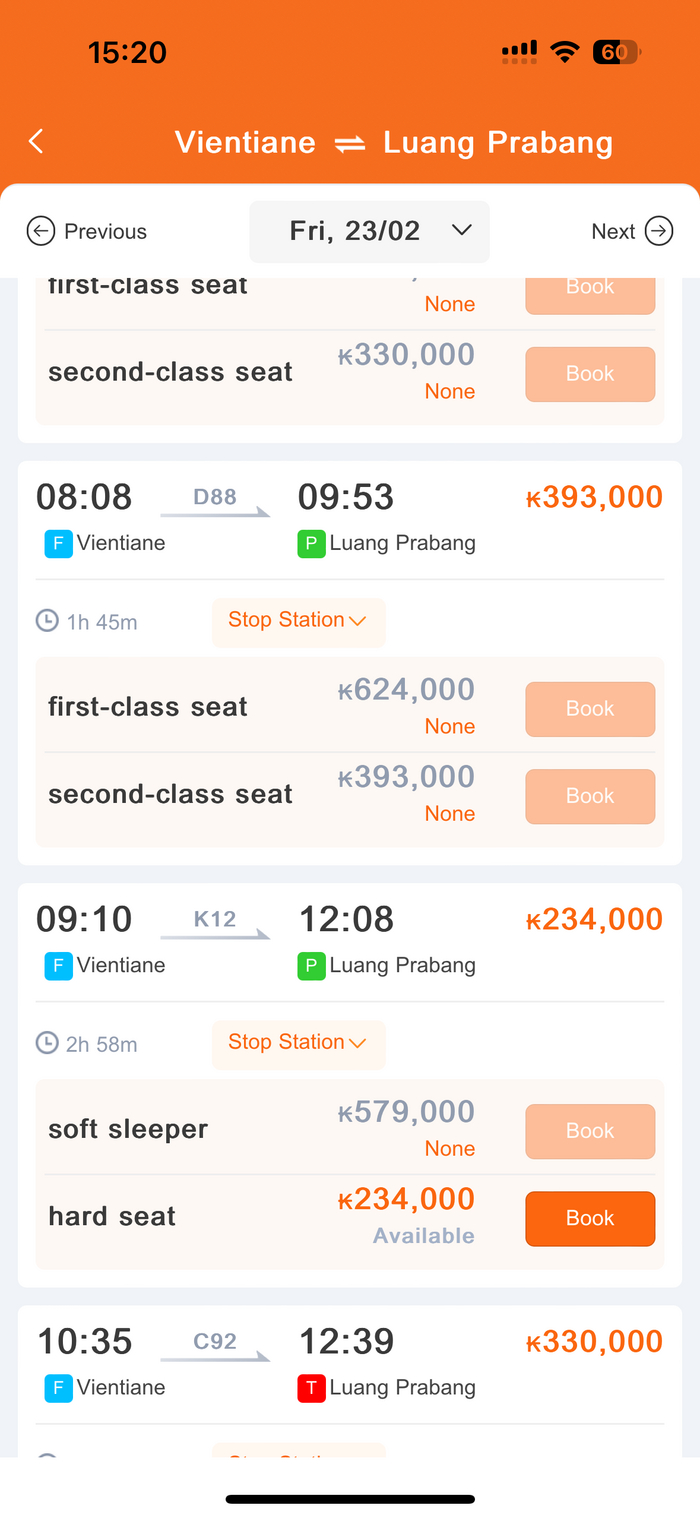Tap the swap direction arrows icon

pos(350,144)
